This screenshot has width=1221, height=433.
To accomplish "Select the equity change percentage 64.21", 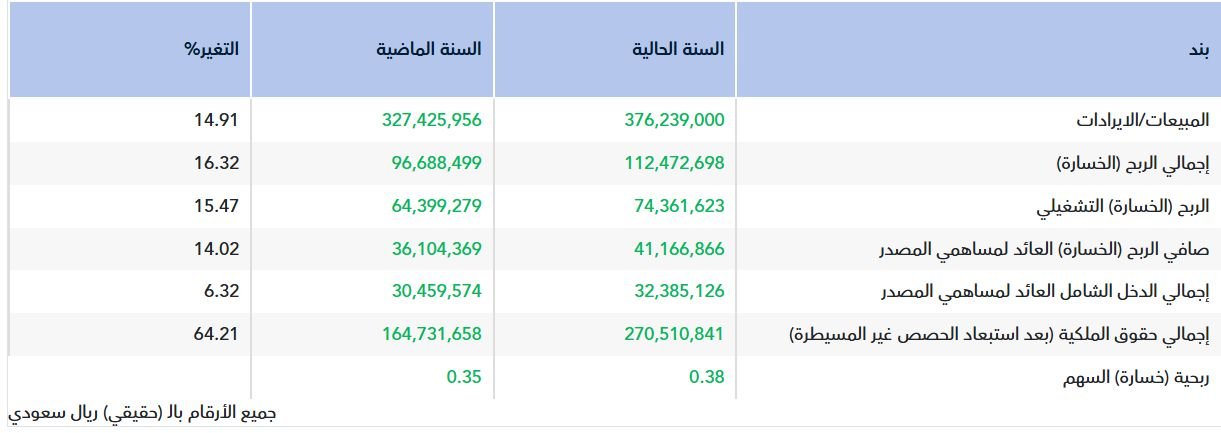I will point(216,335).
